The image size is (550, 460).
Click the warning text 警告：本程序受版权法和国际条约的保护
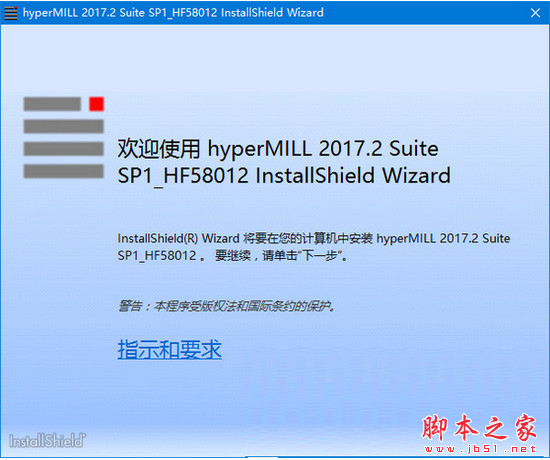tap(227, 306)
